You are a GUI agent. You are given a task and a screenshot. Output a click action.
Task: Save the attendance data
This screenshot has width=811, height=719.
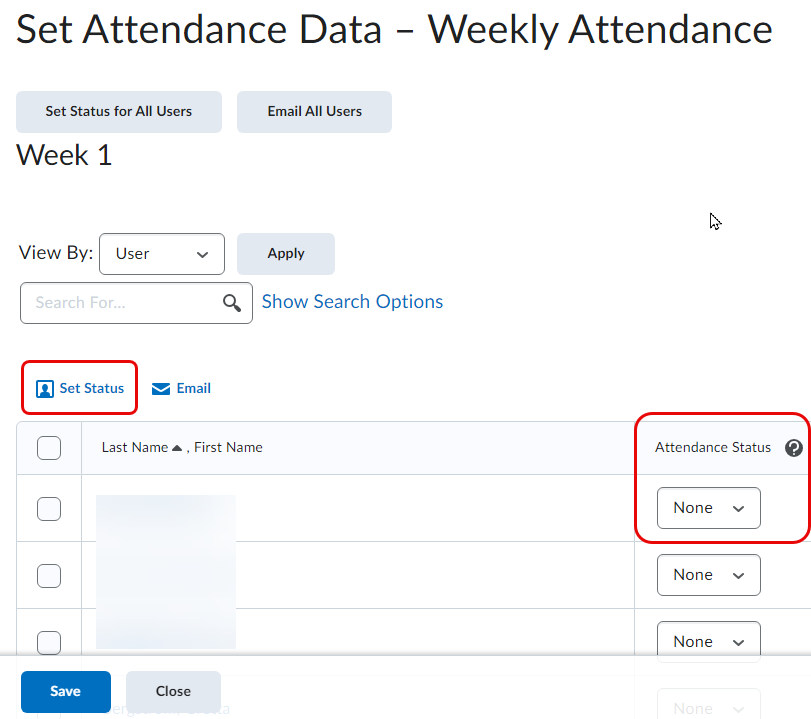[x=66, y=691]
